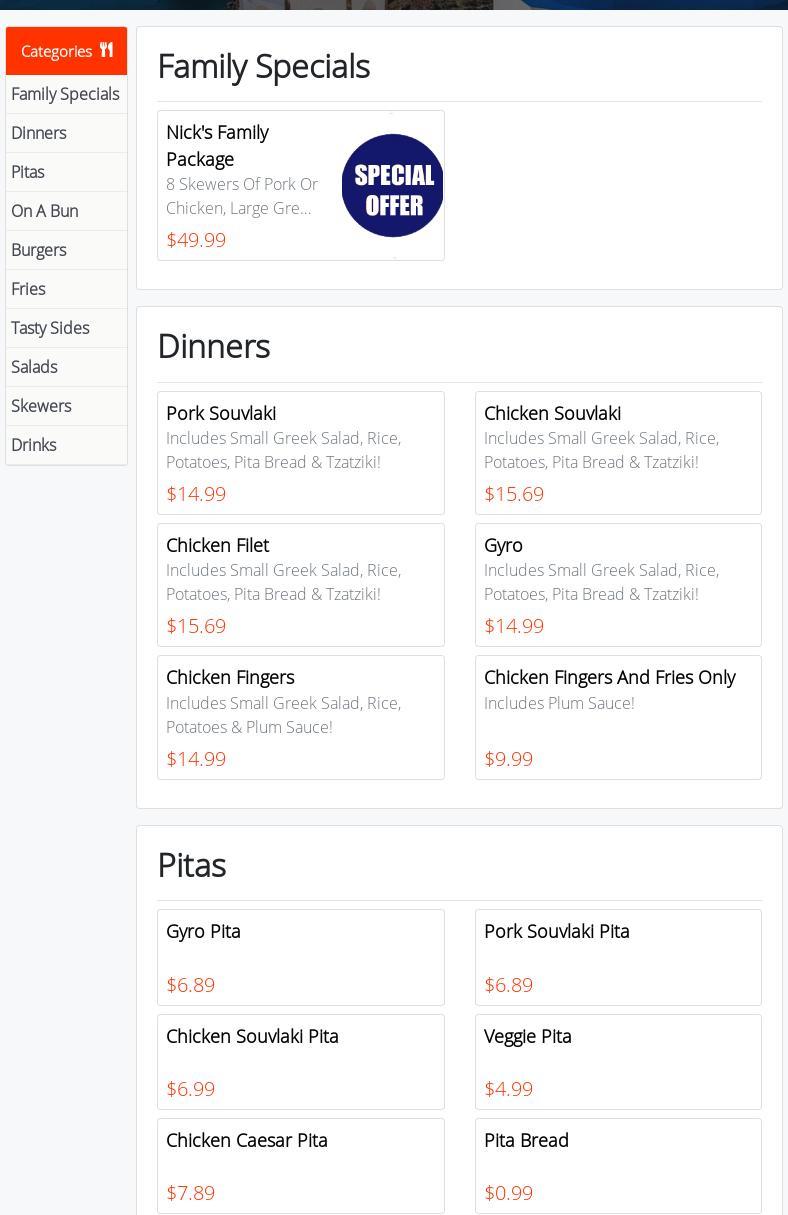788x1215 pixels.
Task: Open the Burgers category link
Action: point(39,250)
